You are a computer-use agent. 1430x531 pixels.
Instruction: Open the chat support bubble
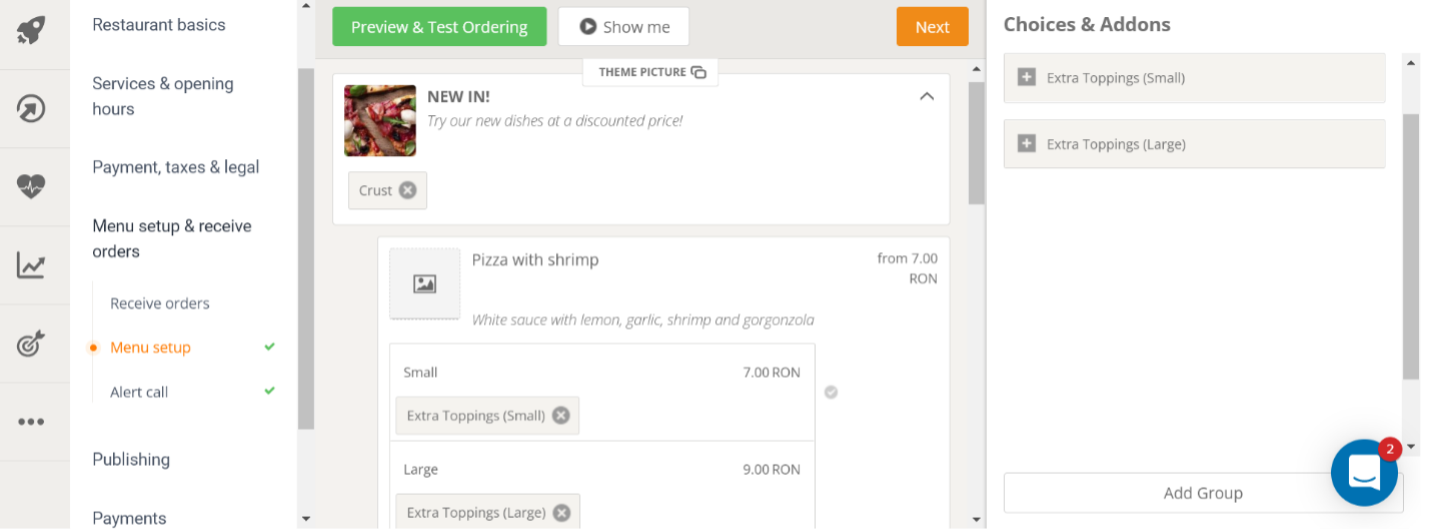(1364, 472)
